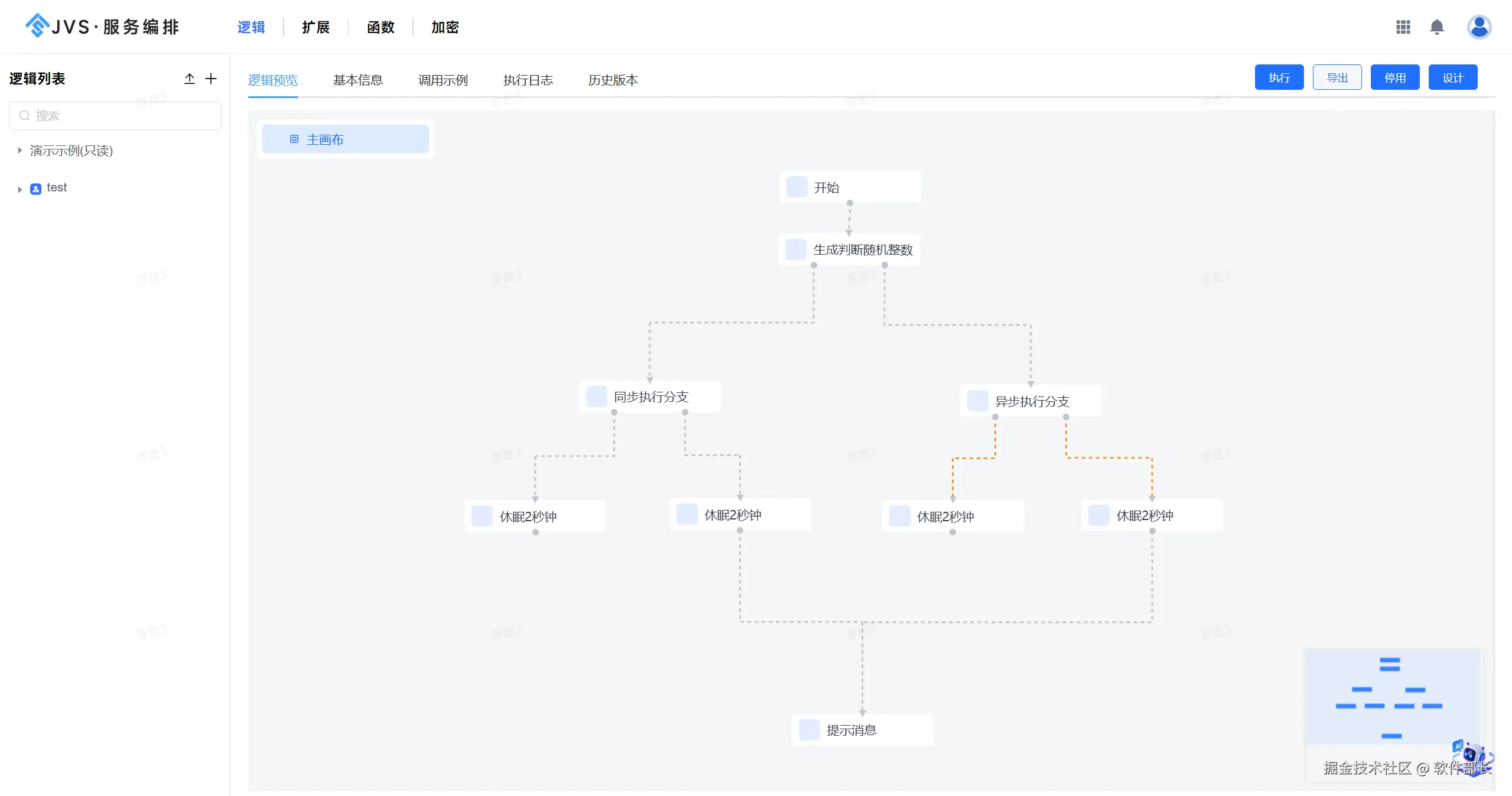The width and height of the screenshot is (1512, 796).
Task: Open the 函数 top menu
Action: coord(380,27)
